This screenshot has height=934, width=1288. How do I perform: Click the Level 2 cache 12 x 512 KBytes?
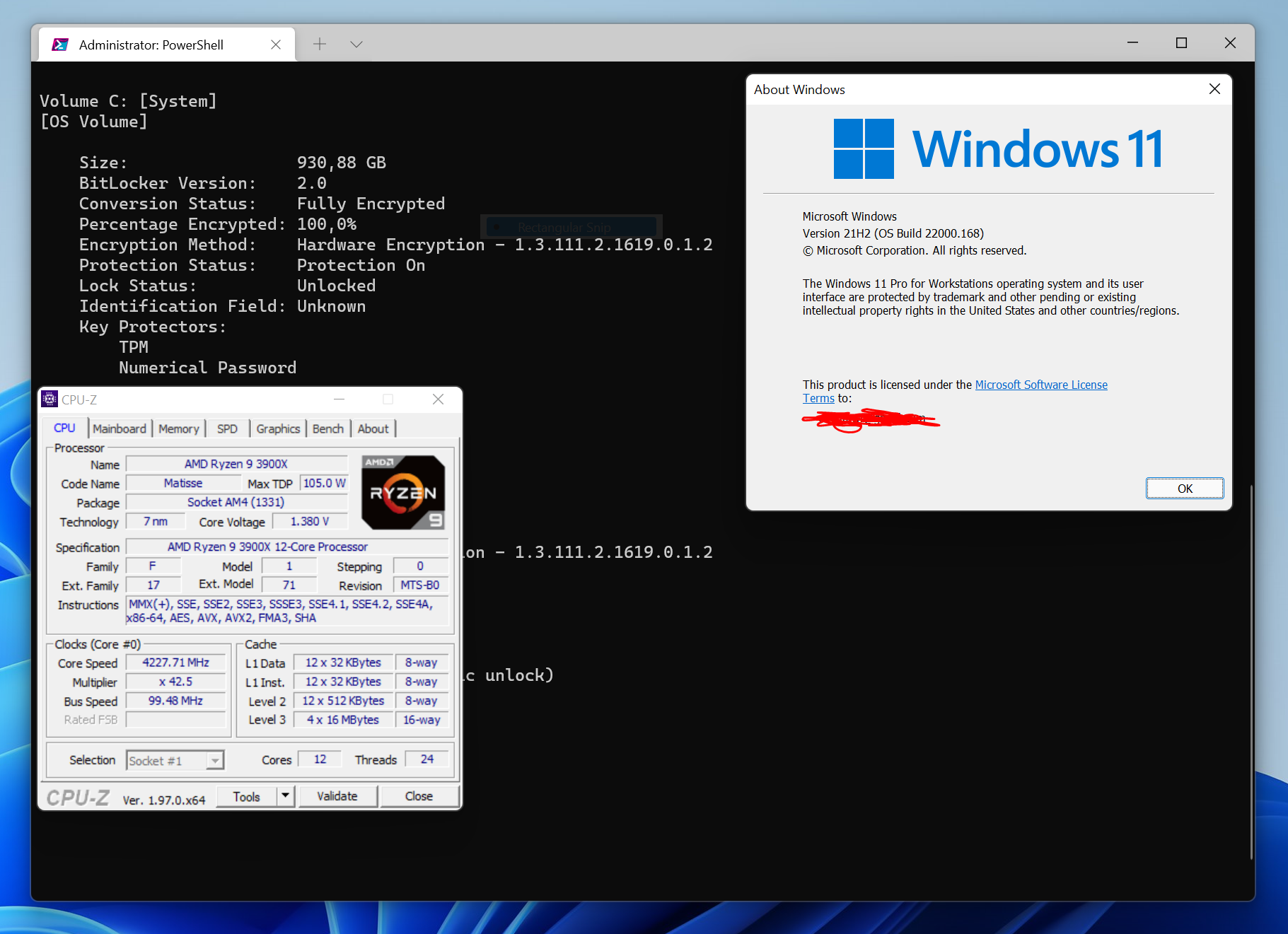click(x=343, y=701)
